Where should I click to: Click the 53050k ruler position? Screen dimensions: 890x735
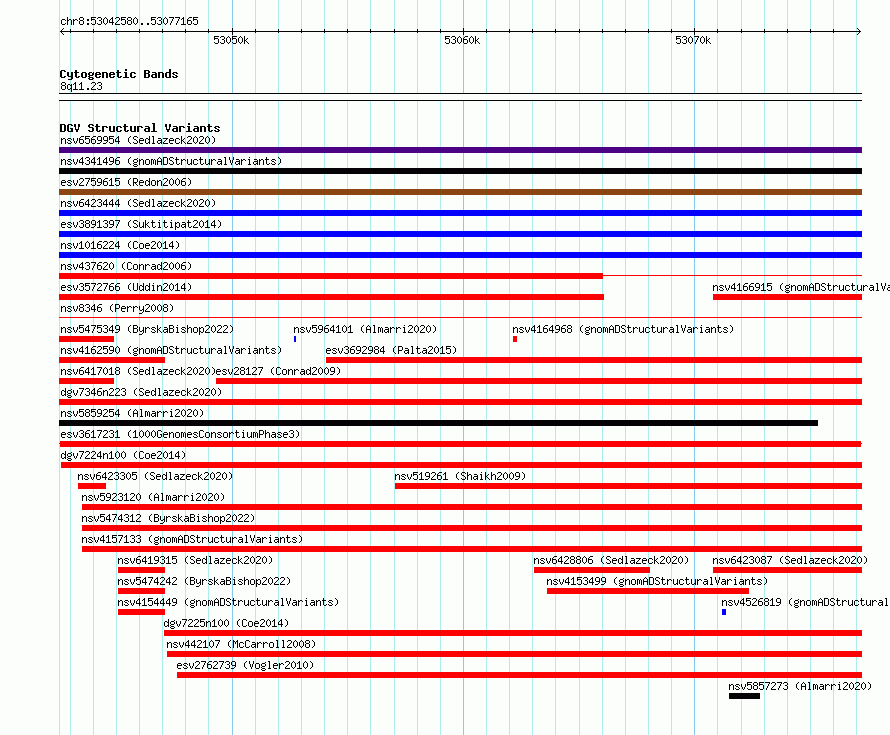point(231,40)
